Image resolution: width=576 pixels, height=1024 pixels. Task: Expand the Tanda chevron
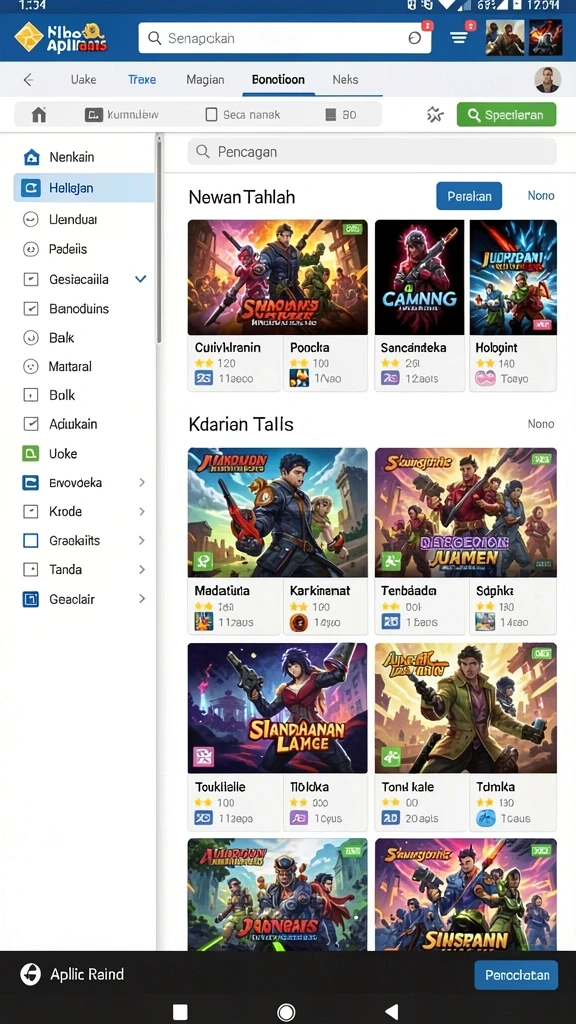[142, 569]
